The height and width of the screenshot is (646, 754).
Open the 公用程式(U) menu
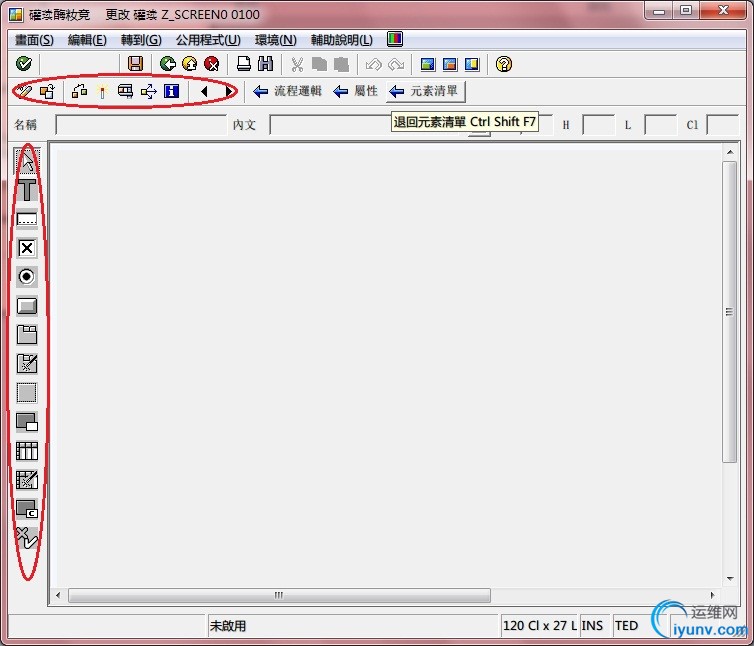point(208,40)
